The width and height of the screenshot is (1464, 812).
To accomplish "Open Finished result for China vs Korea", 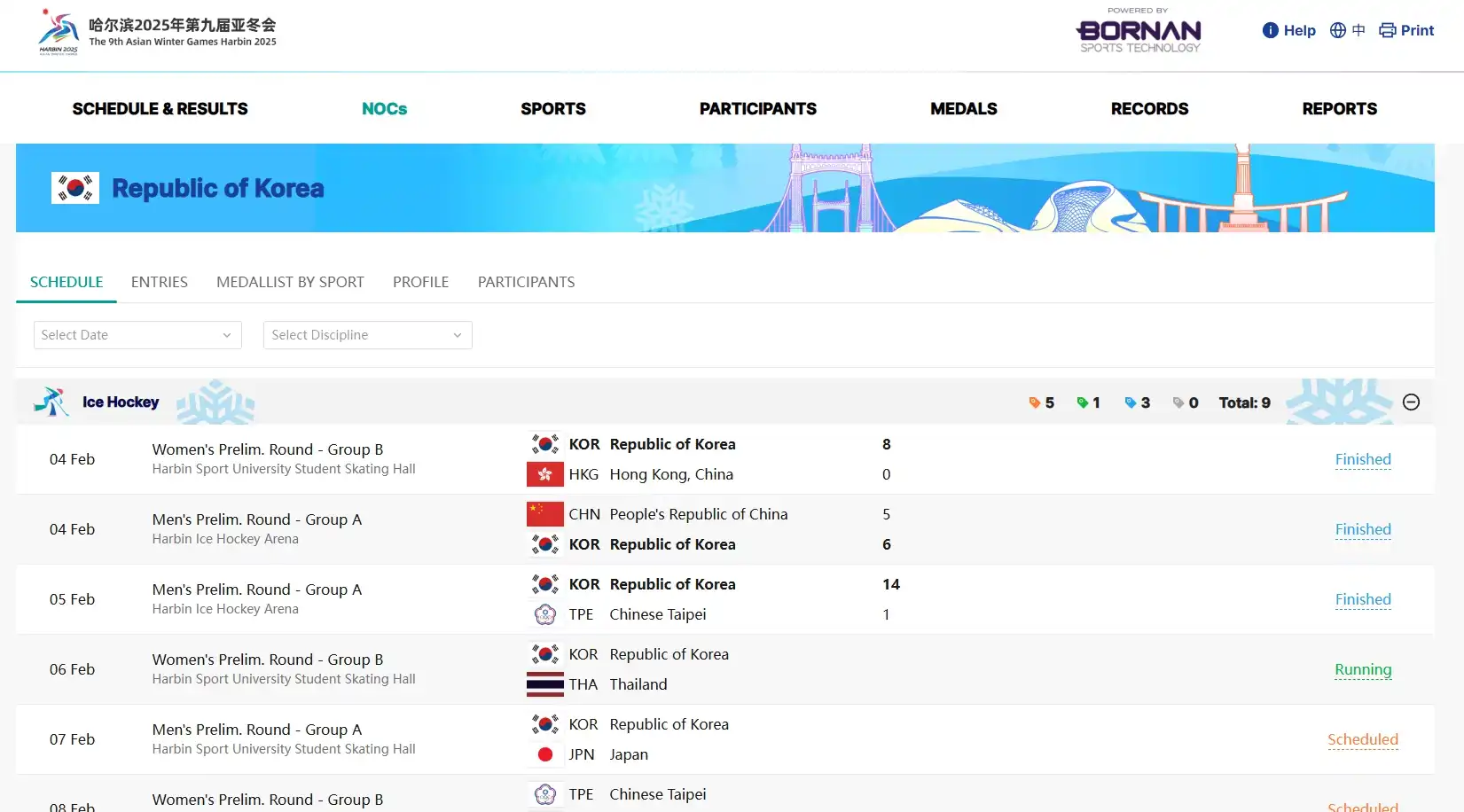I will click(1363, 529).
